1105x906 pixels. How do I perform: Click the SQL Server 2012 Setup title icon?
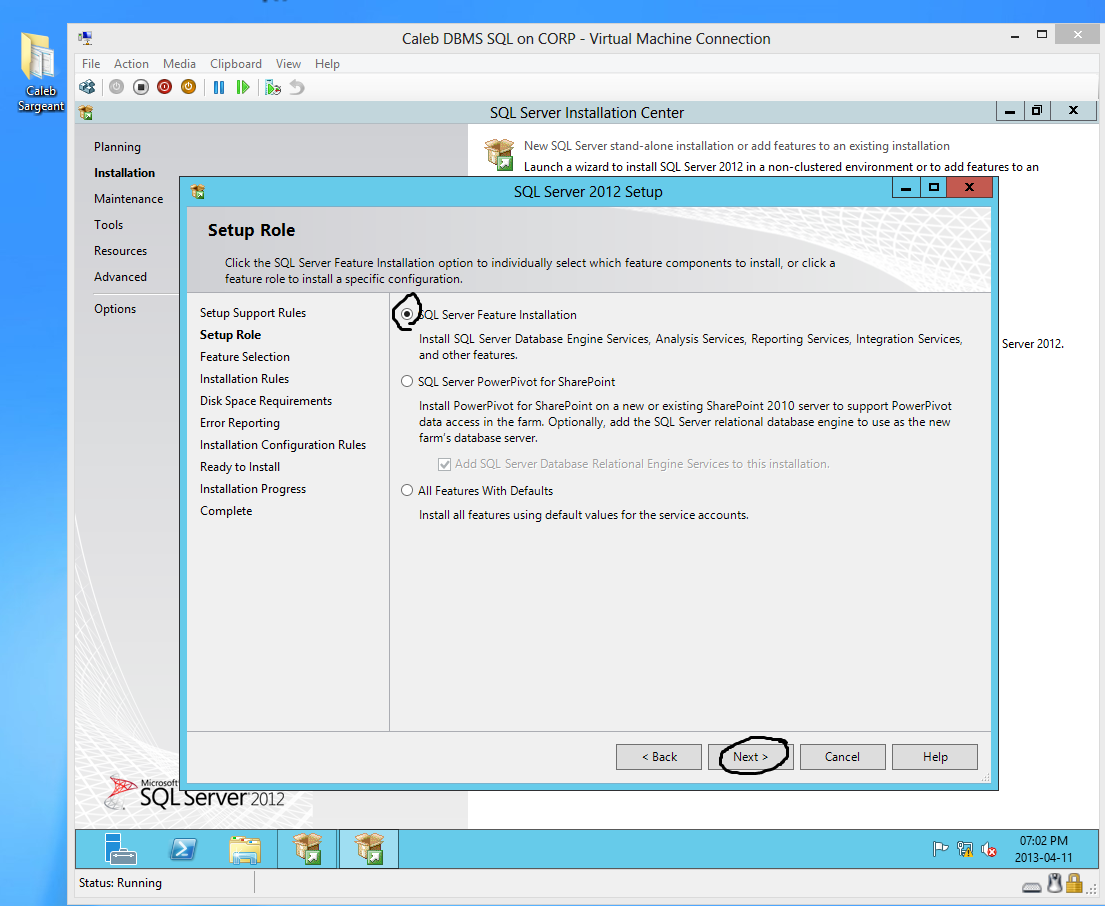[198, 192]
